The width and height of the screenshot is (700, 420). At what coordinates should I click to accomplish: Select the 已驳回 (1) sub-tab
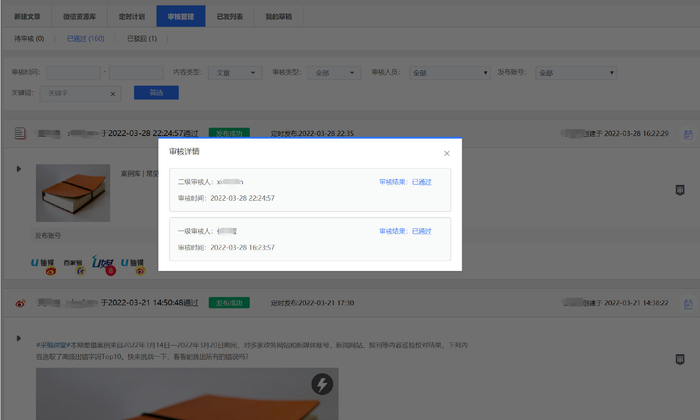point(141,39)
